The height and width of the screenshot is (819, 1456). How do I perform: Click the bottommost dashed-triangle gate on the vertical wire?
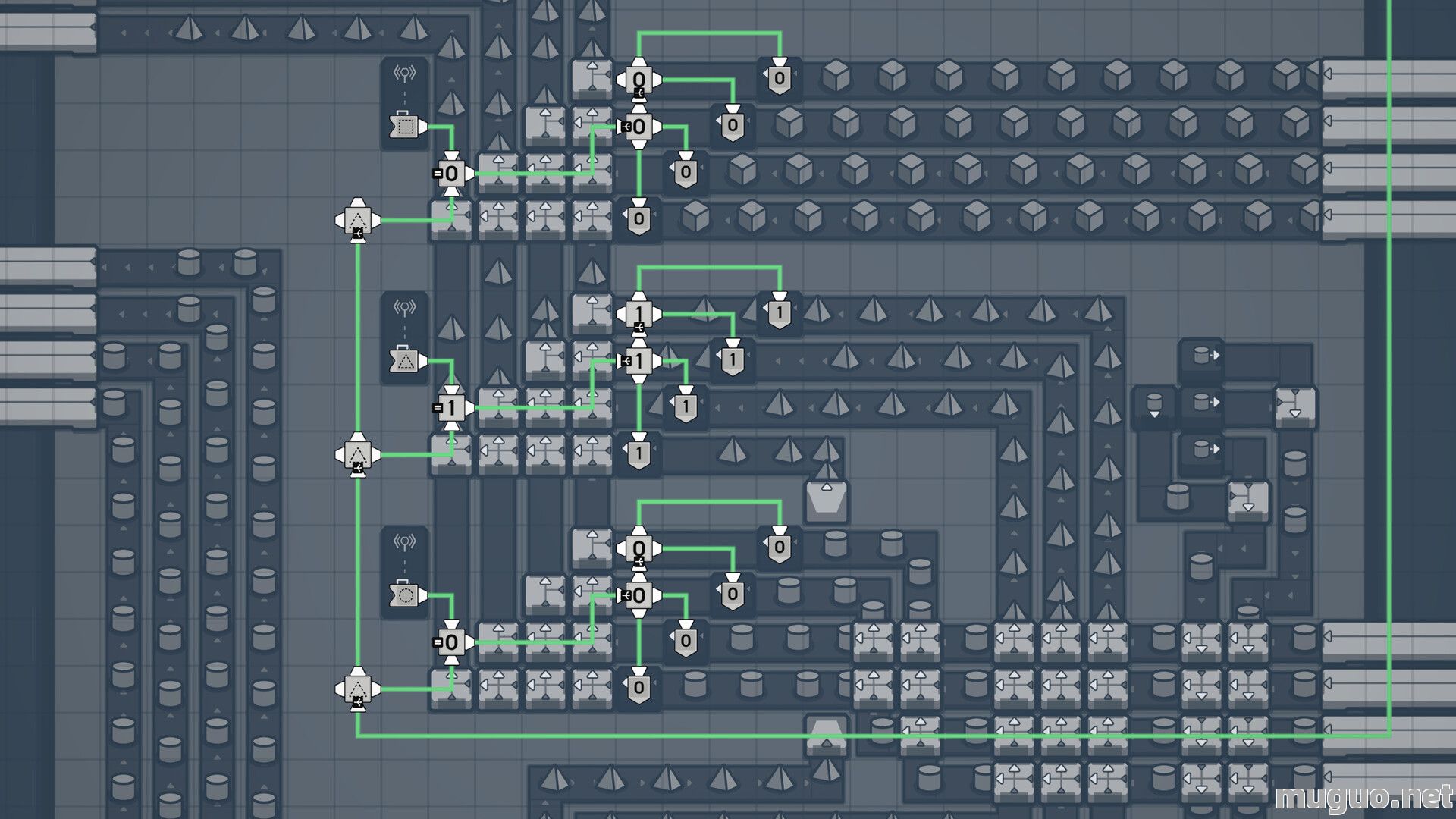pos(358,689)
